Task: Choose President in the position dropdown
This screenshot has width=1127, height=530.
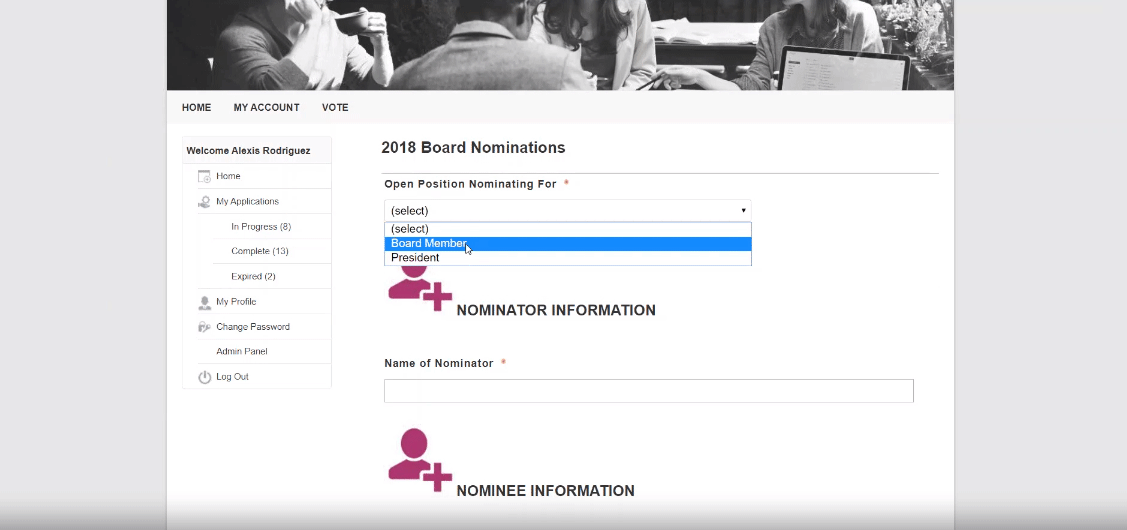Action: [x=568, y=258]
